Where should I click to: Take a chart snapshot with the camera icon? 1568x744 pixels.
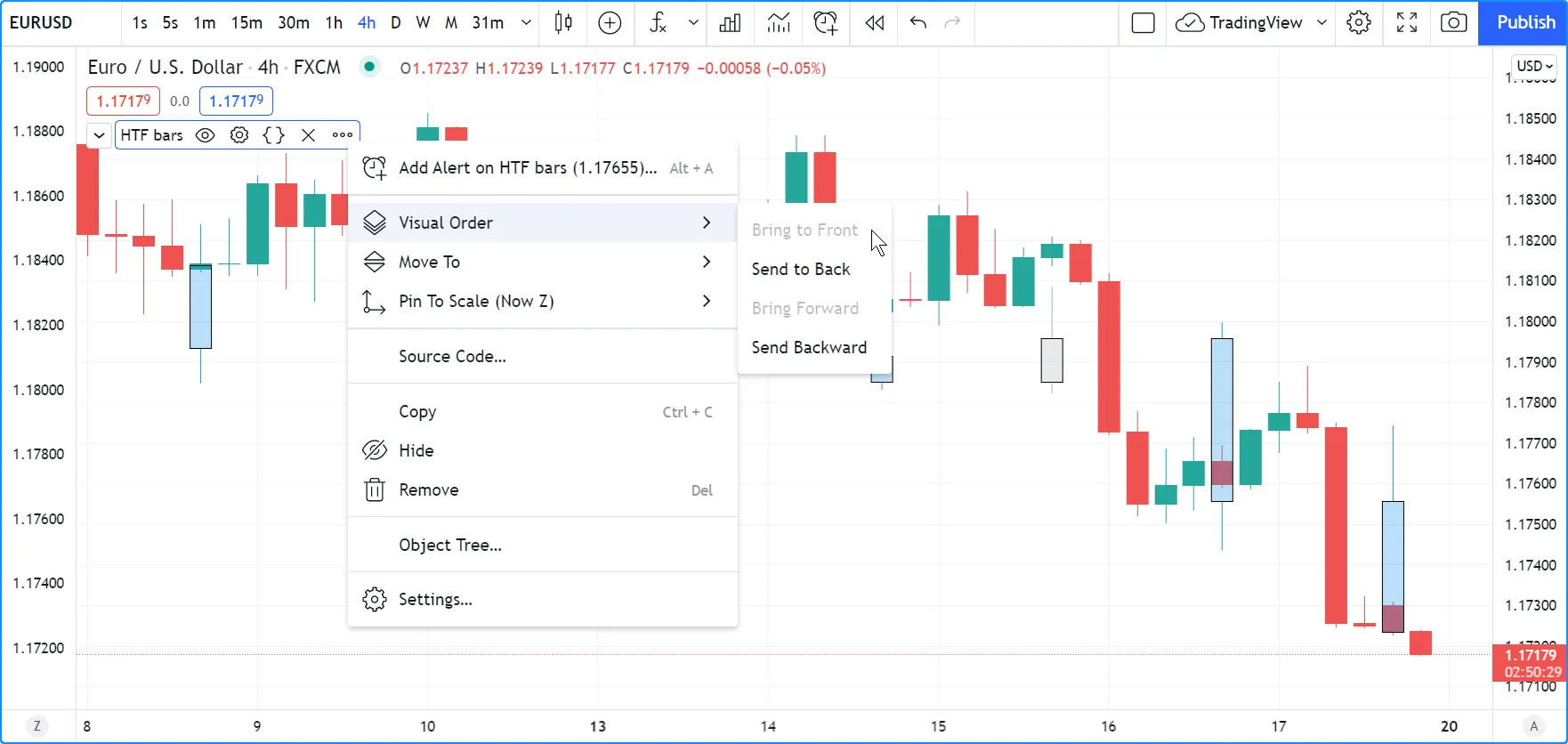pos(1453,23)
